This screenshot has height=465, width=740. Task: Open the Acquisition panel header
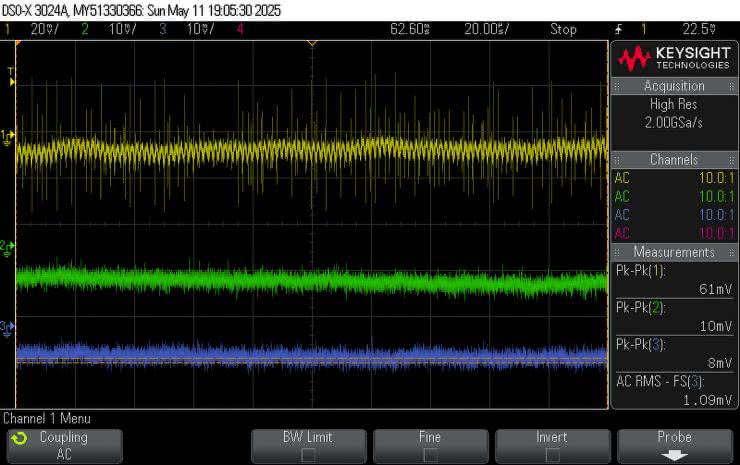674,86
